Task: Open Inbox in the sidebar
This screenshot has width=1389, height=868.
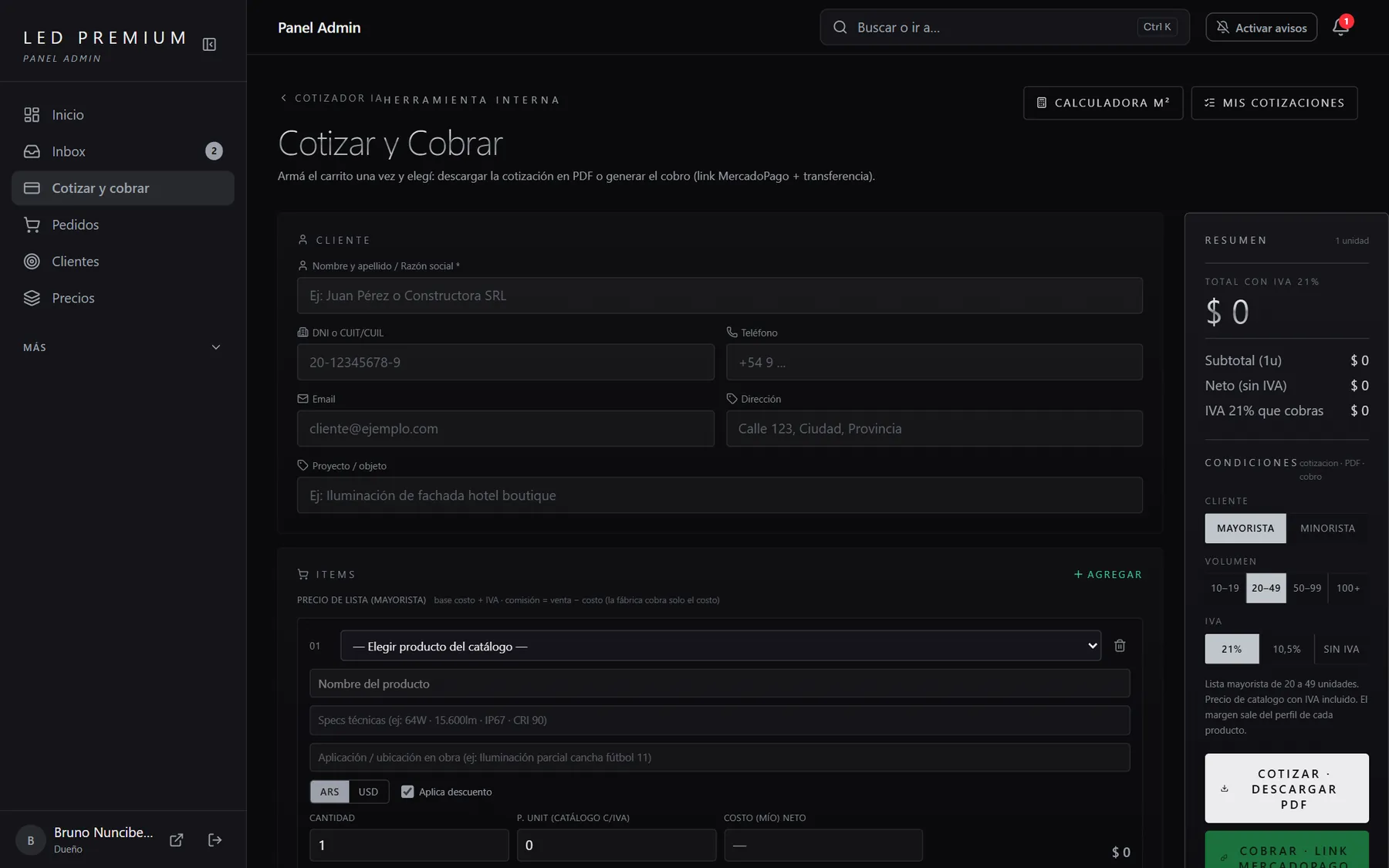Action: [123, 151]
